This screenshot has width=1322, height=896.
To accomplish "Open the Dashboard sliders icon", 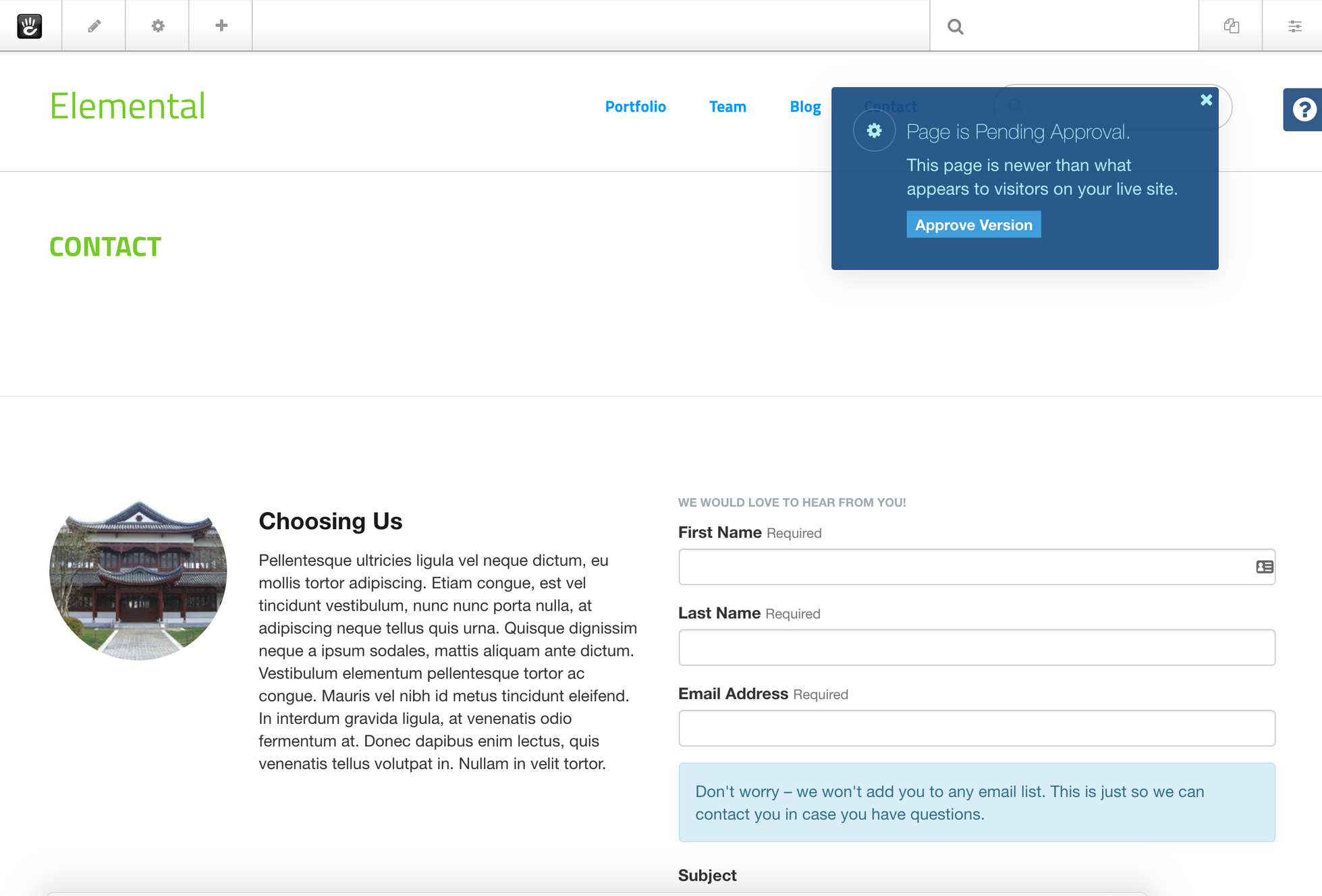I will click(x=1295, y=26).
